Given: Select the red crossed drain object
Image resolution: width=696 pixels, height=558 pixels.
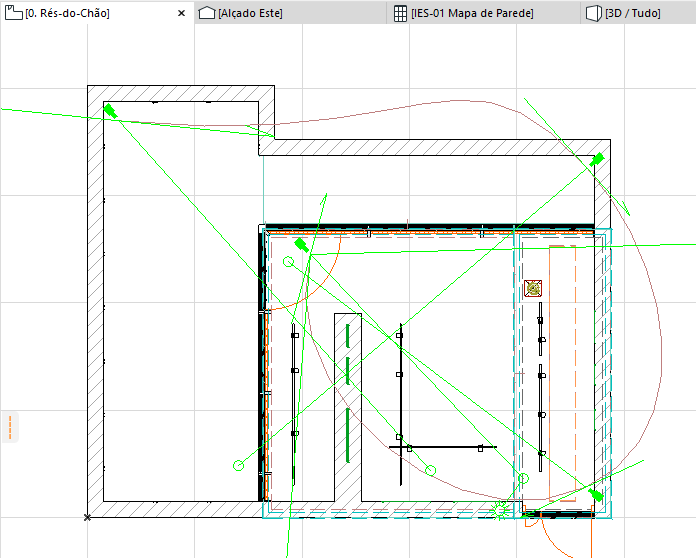Looking at the screenshot, I should 533,289.
